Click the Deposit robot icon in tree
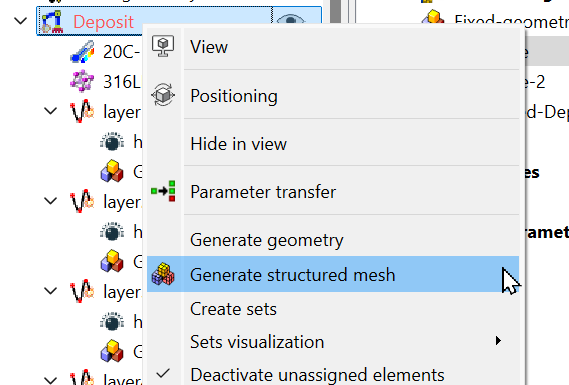Image resolution: width=569 pixels, height=385 pixels. click(52, 22)
